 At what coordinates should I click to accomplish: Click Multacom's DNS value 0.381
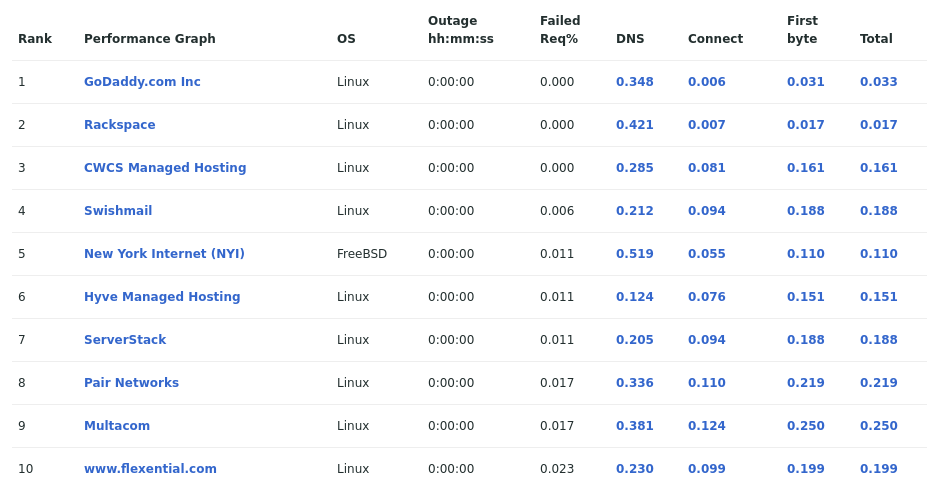(x=635, y=426)
